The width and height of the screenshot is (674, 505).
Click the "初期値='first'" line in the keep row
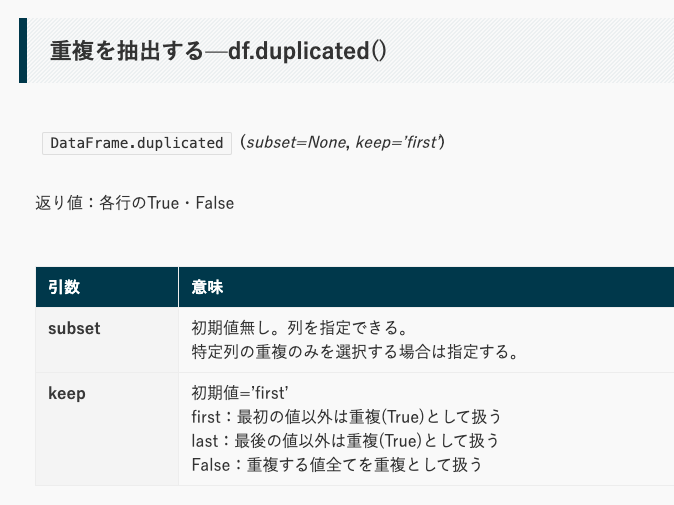[x=239, y=393]
